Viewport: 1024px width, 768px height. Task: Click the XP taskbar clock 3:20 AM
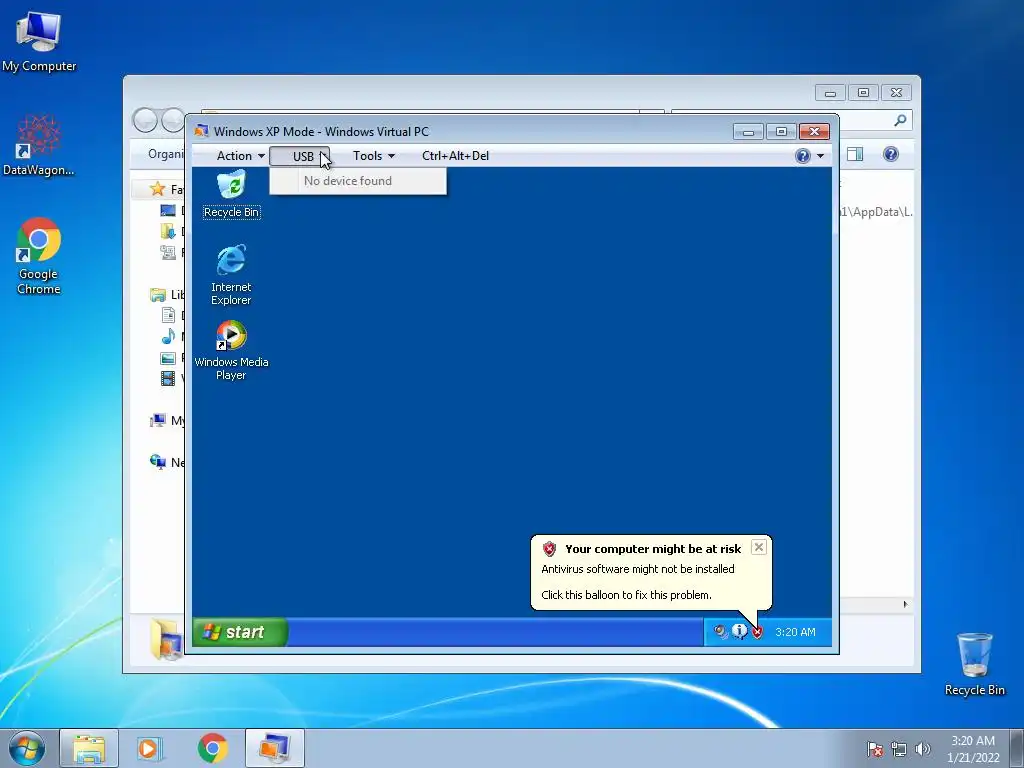(x=795, y=632)
